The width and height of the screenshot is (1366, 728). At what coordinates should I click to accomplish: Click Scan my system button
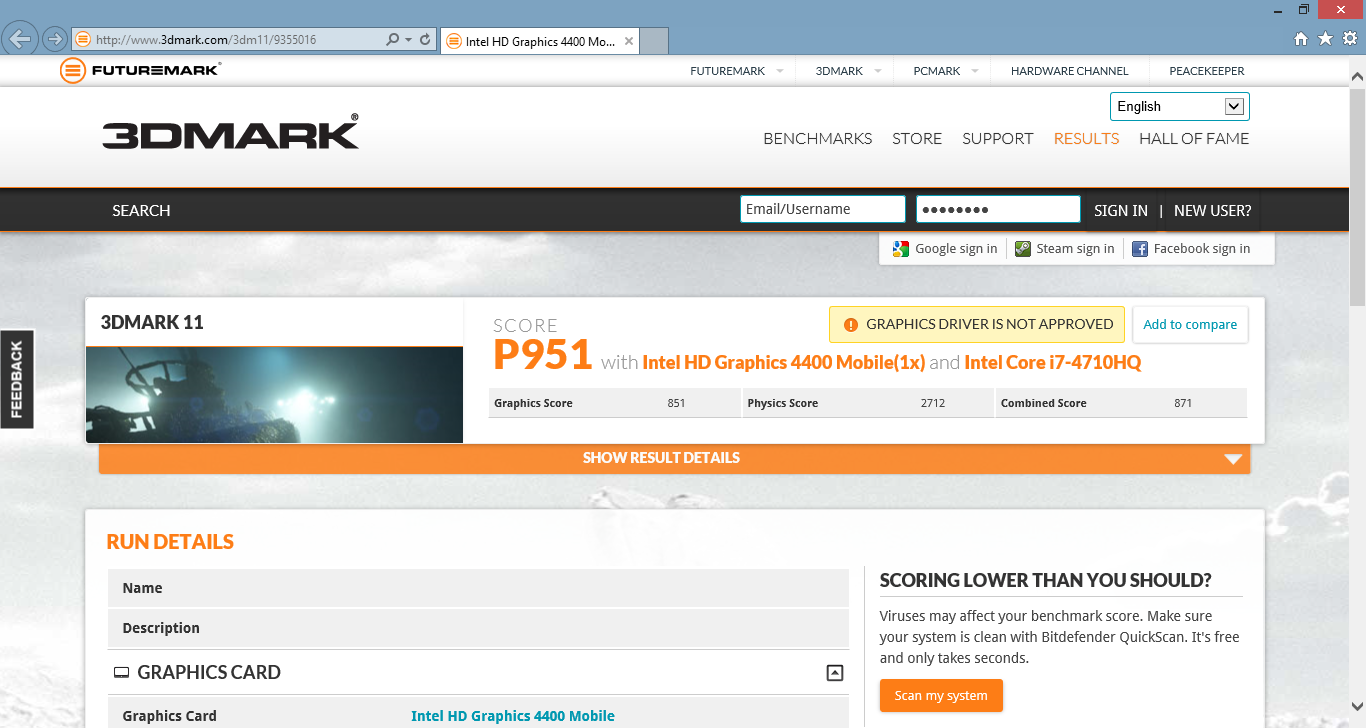[x=941, y=696]
